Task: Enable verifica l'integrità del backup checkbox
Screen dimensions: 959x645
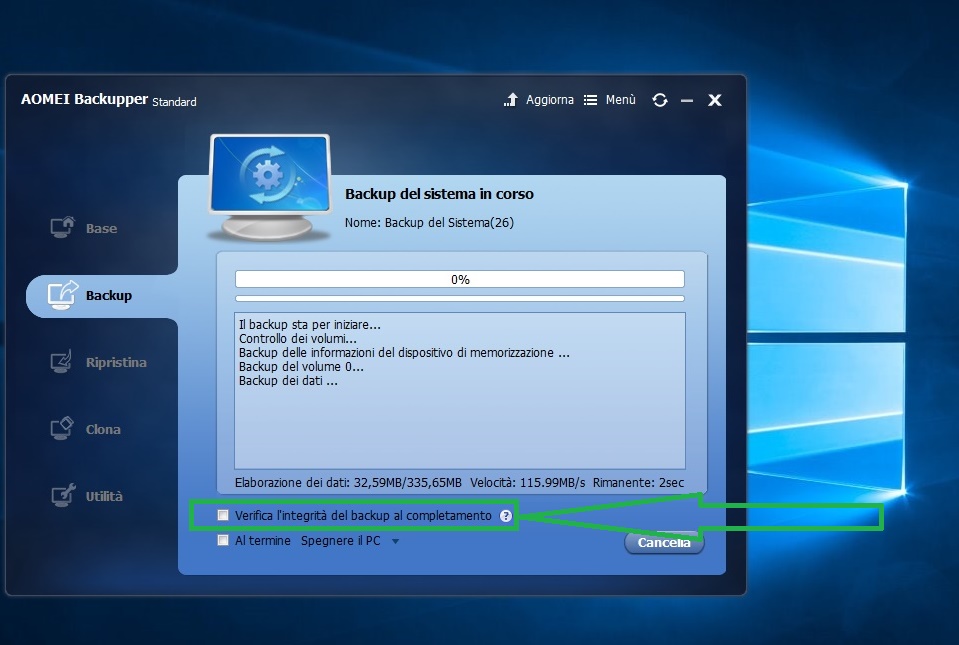Action: coord(223,515)
